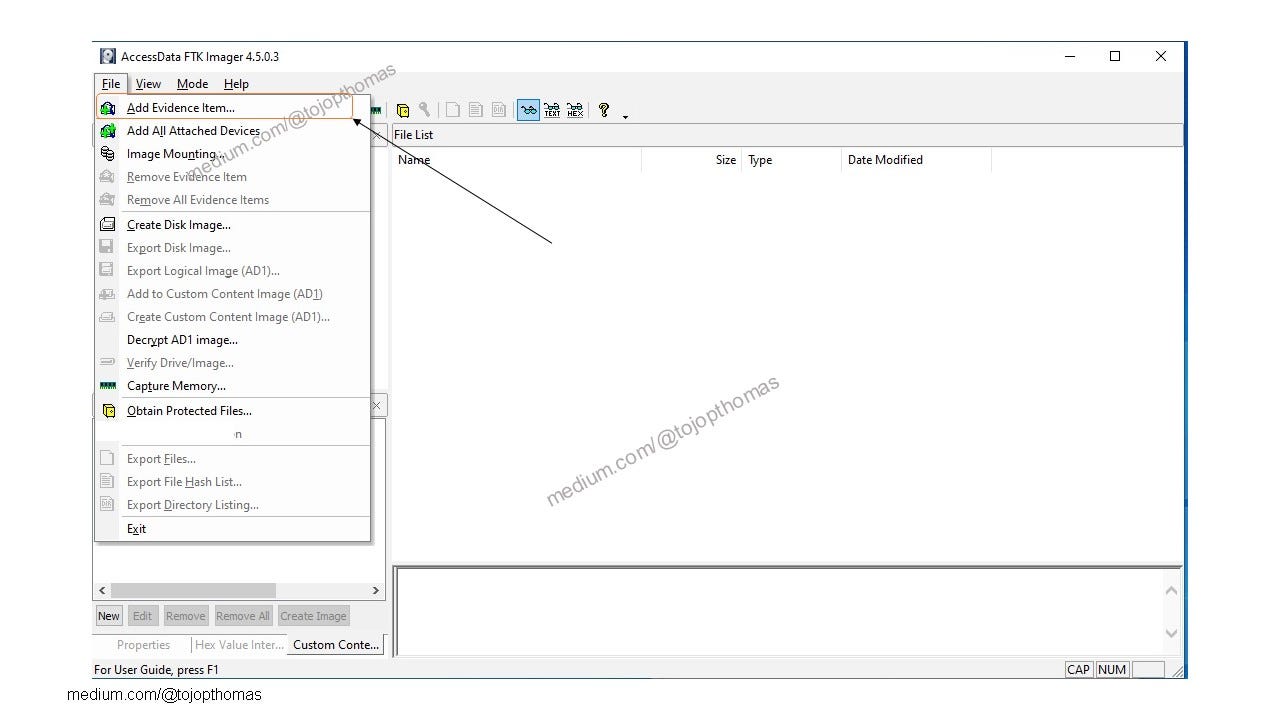Sort file list by Type column header

click(x=791, y=160)
